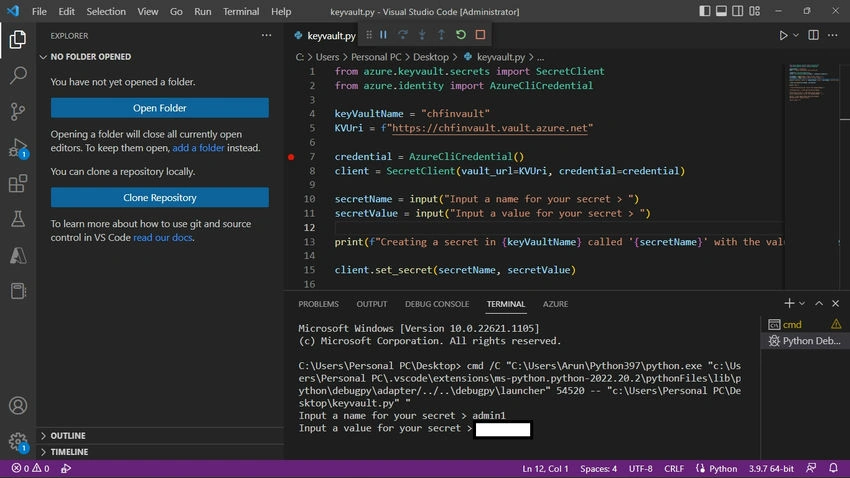Select the Python Debug terminal instance

click(x=805, y=341)
